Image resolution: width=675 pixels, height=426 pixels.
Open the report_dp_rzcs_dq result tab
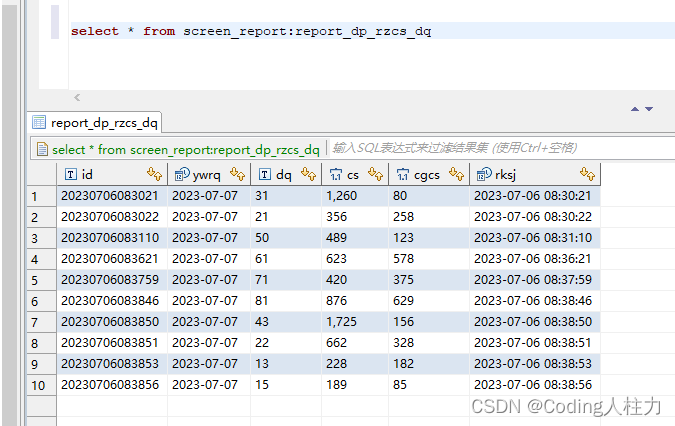pyautogui.click(x=95, y=123)
